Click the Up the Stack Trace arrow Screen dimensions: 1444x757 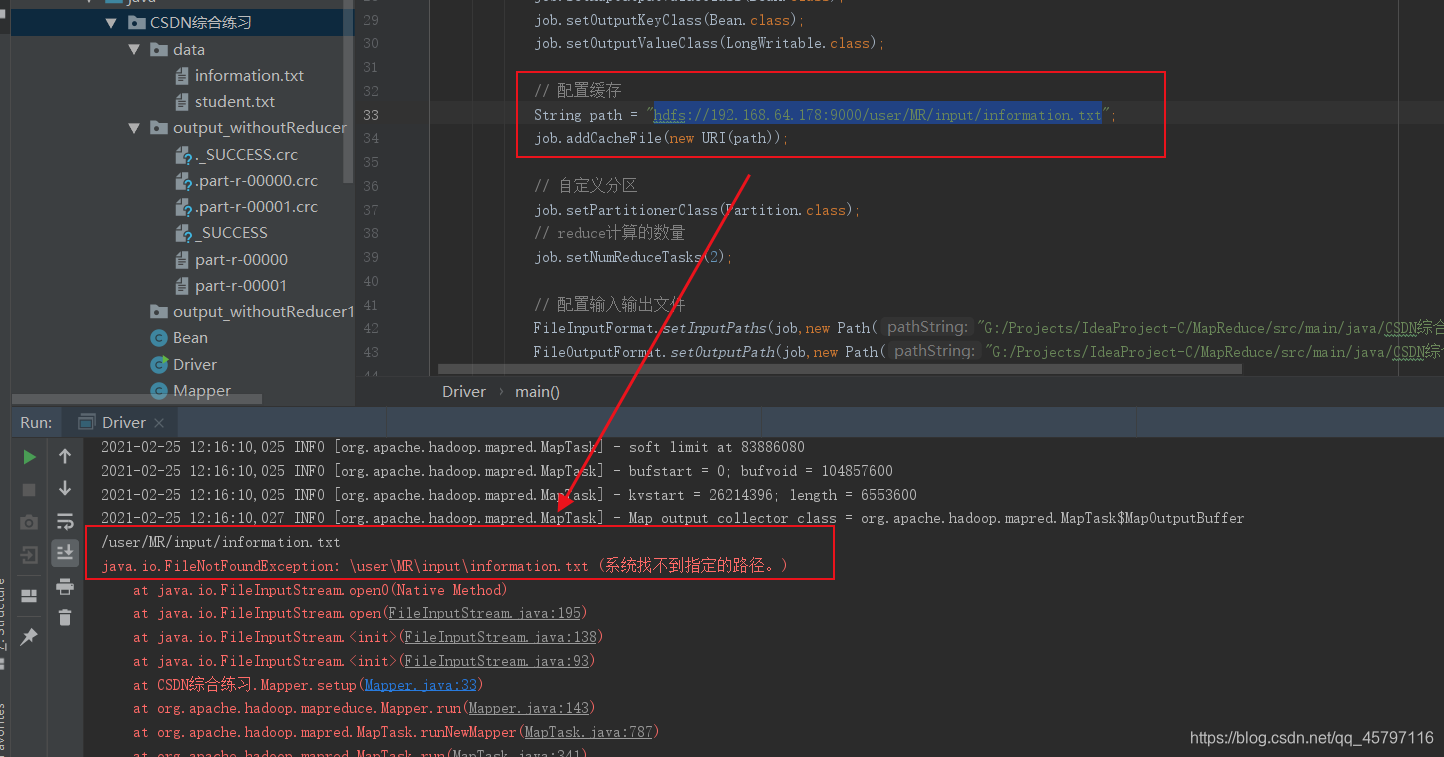(65, 456)
